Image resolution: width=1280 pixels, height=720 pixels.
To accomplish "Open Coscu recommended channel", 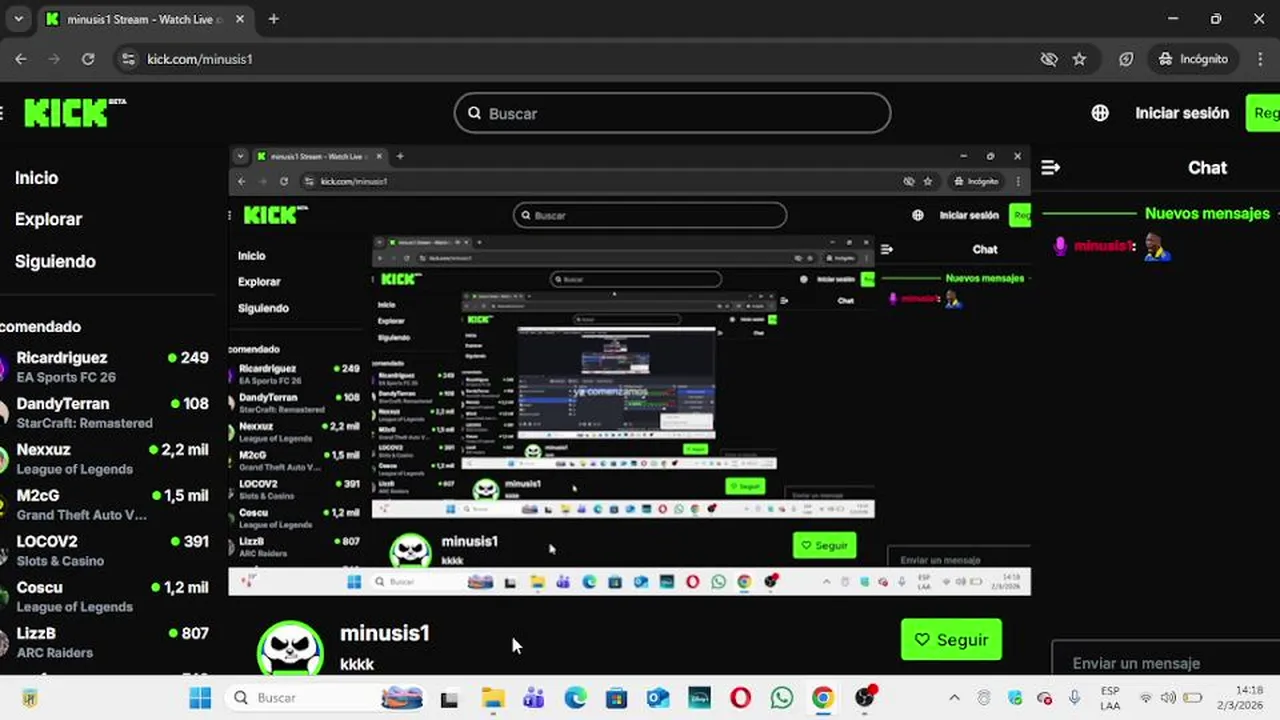I will pyautogui.click(x=104, y=596).
